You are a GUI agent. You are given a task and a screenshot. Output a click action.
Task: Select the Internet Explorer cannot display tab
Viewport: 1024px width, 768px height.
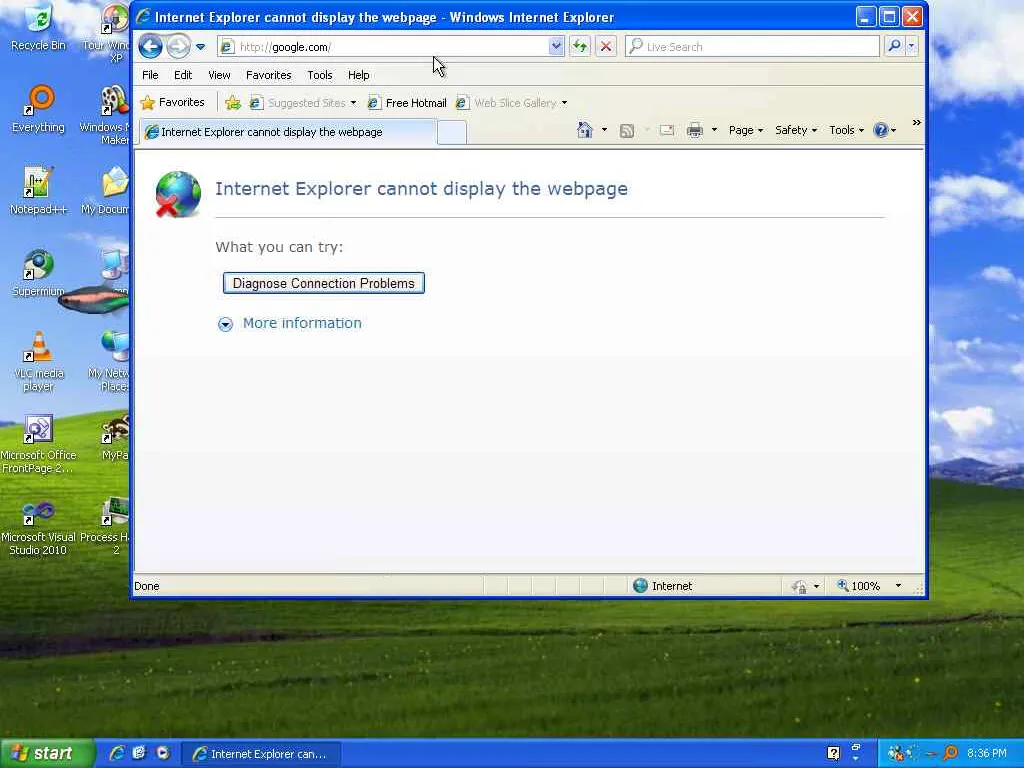pos(287,132)
